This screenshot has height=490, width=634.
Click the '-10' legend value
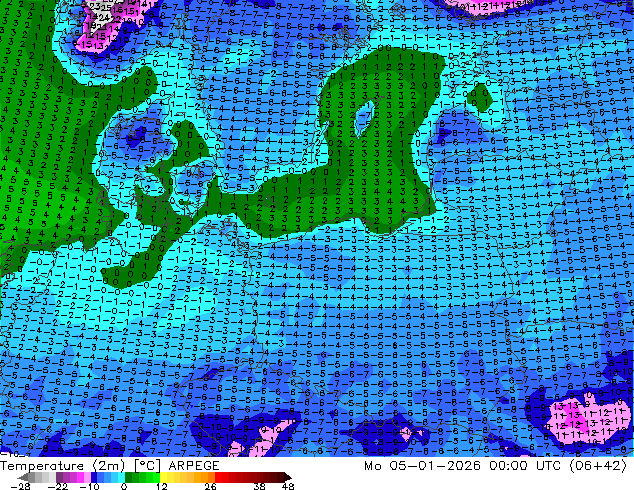[x=89, y=486]
